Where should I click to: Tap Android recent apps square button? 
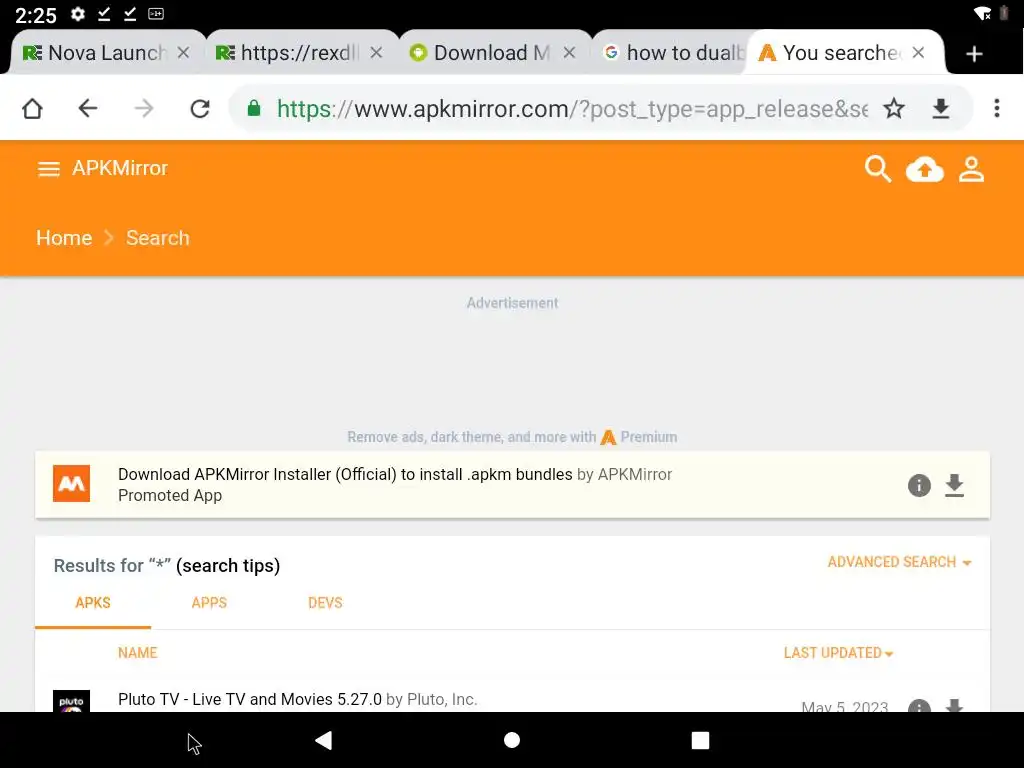(x=700, y=740)
